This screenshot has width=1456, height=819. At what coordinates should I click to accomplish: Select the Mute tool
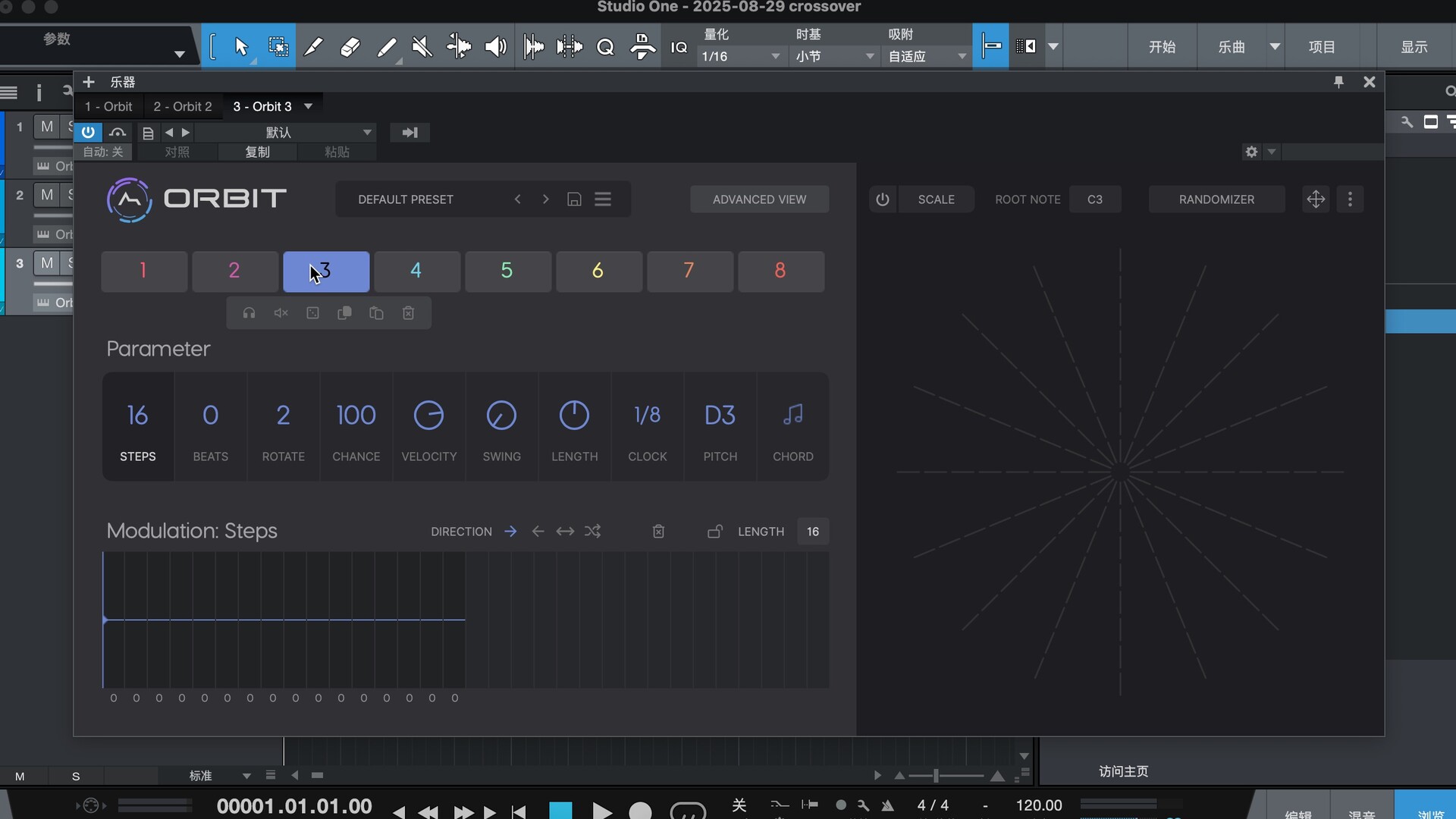tap(422, 47)
